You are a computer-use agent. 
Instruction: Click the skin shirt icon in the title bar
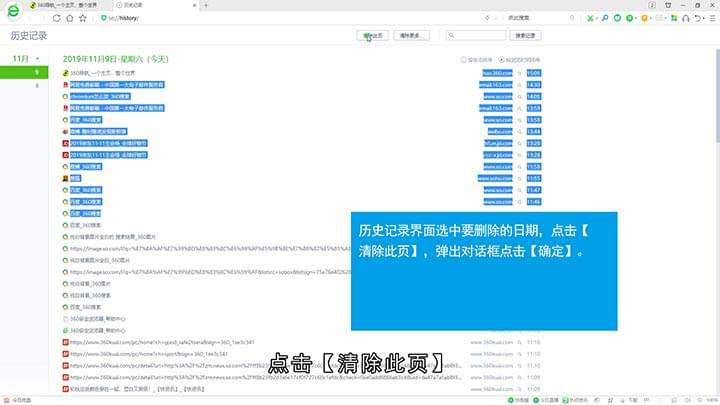(x=668, y=5)
